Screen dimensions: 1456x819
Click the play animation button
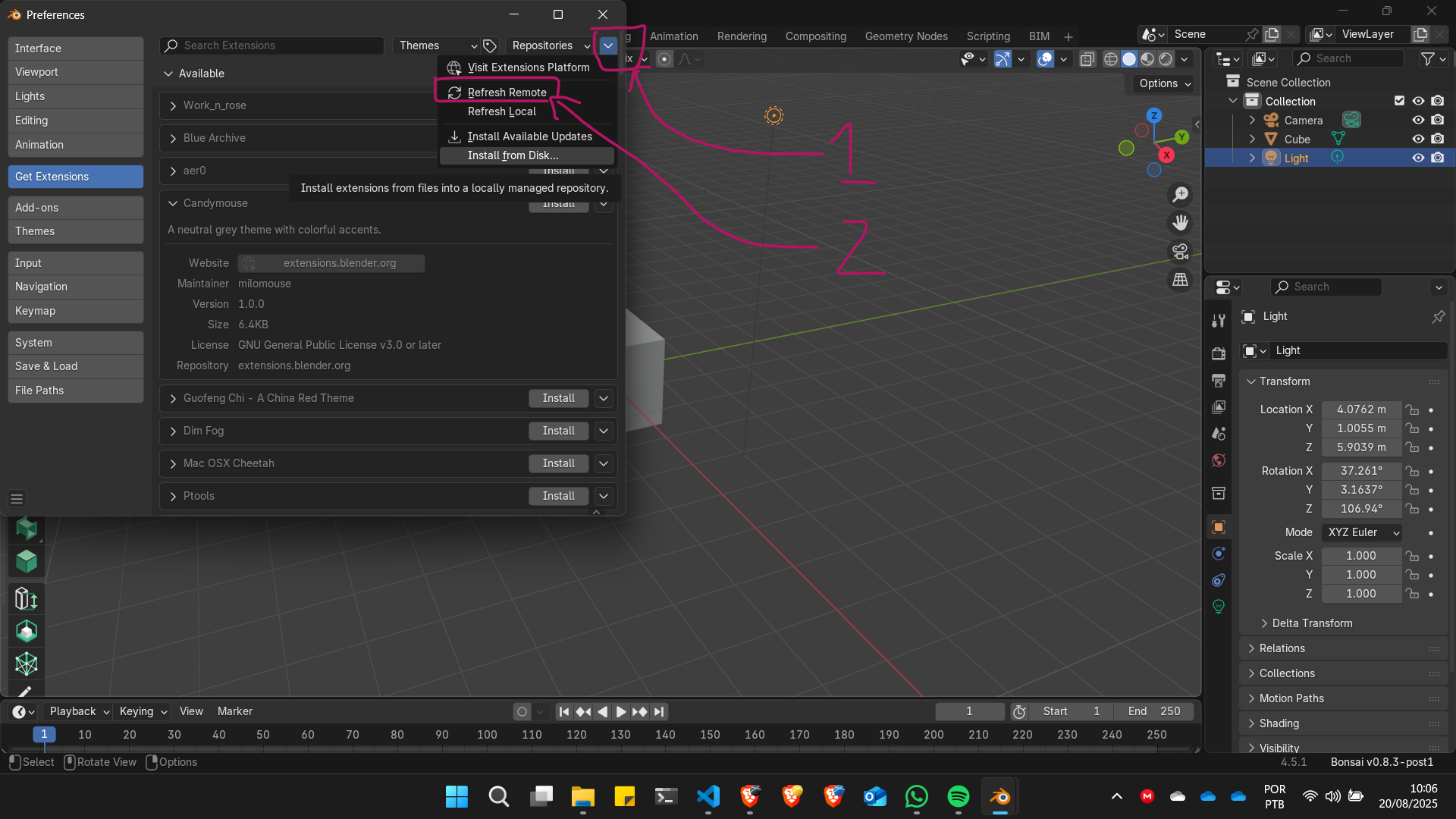tap(620, 711)
